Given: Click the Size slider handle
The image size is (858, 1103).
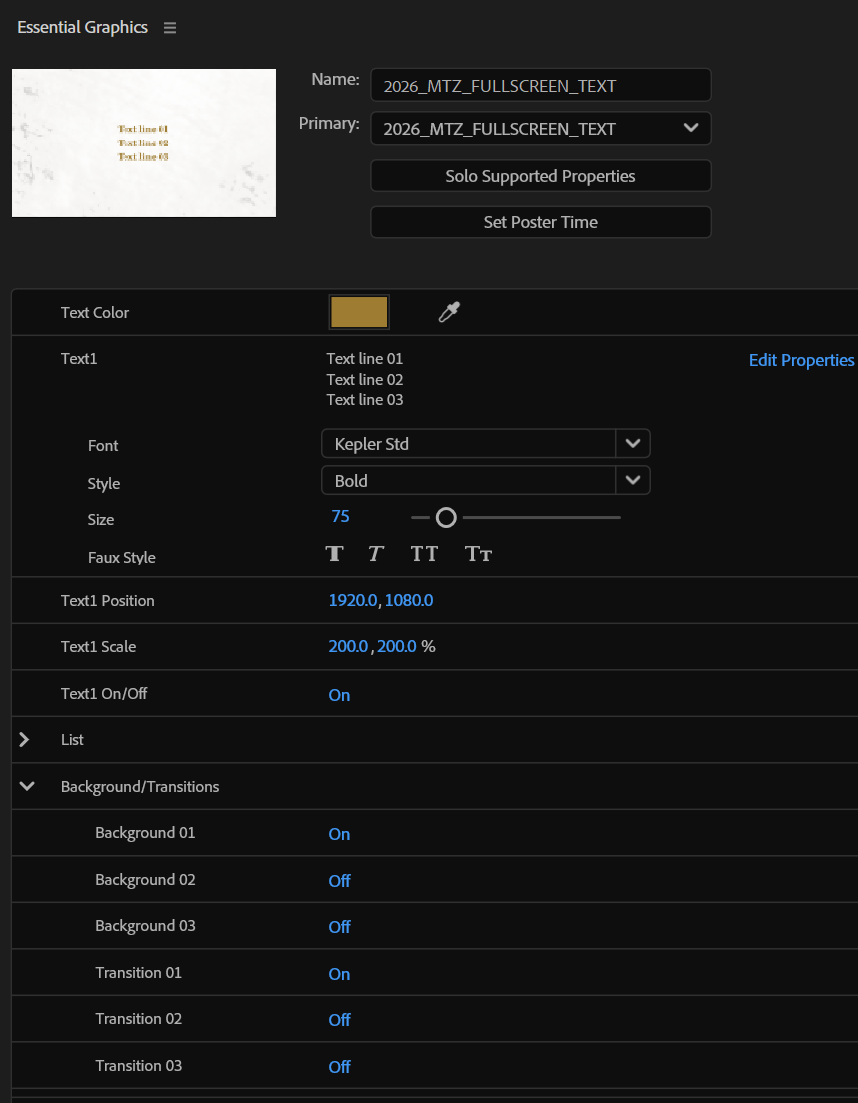Looking at the screenshot, I should (x=446, y=518).
